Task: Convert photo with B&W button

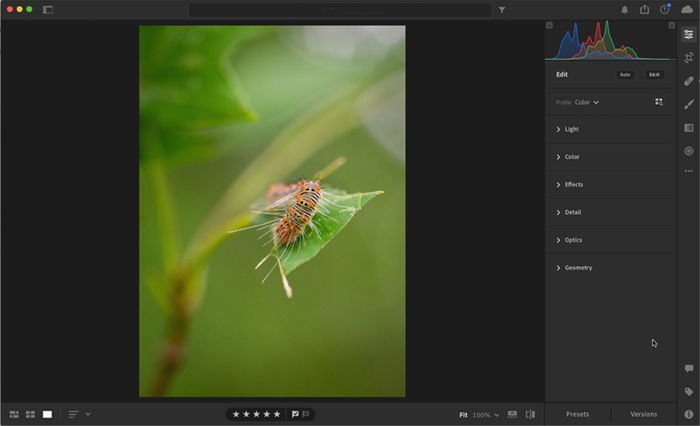Action: (x=654, y=75)
